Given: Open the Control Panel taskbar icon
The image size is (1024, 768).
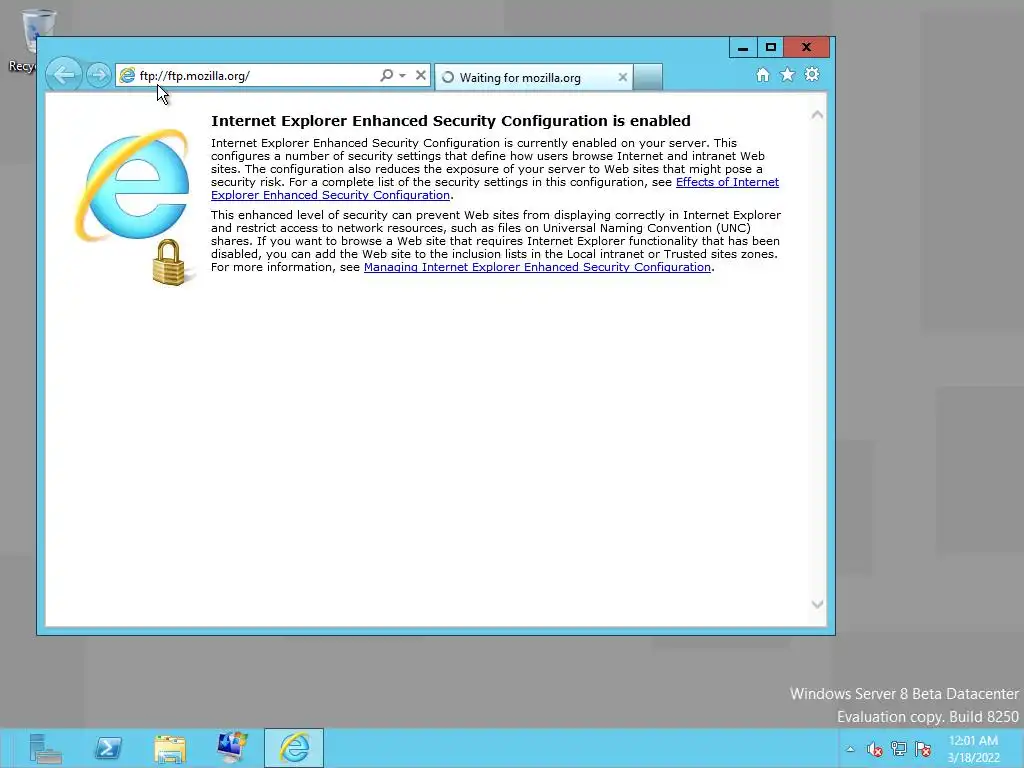Looking at the screenshot, I should [232, 748].
